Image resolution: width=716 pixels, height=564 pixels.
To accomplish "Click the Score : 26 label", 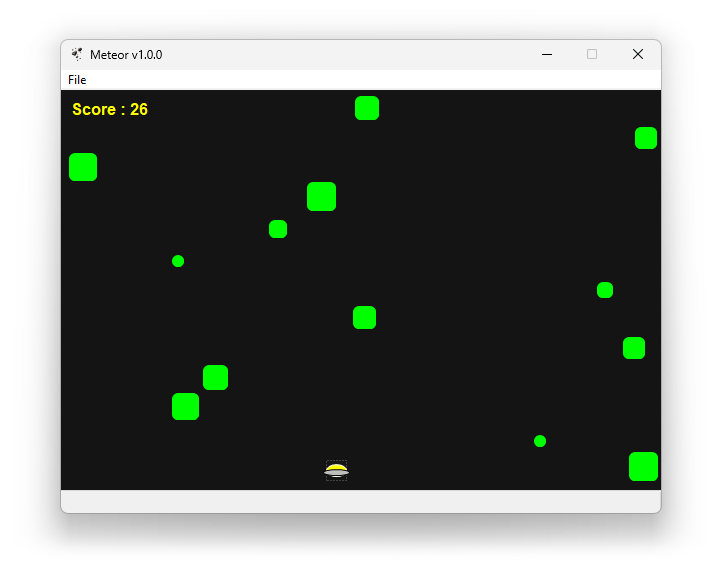I will click(x=110, y=109).
